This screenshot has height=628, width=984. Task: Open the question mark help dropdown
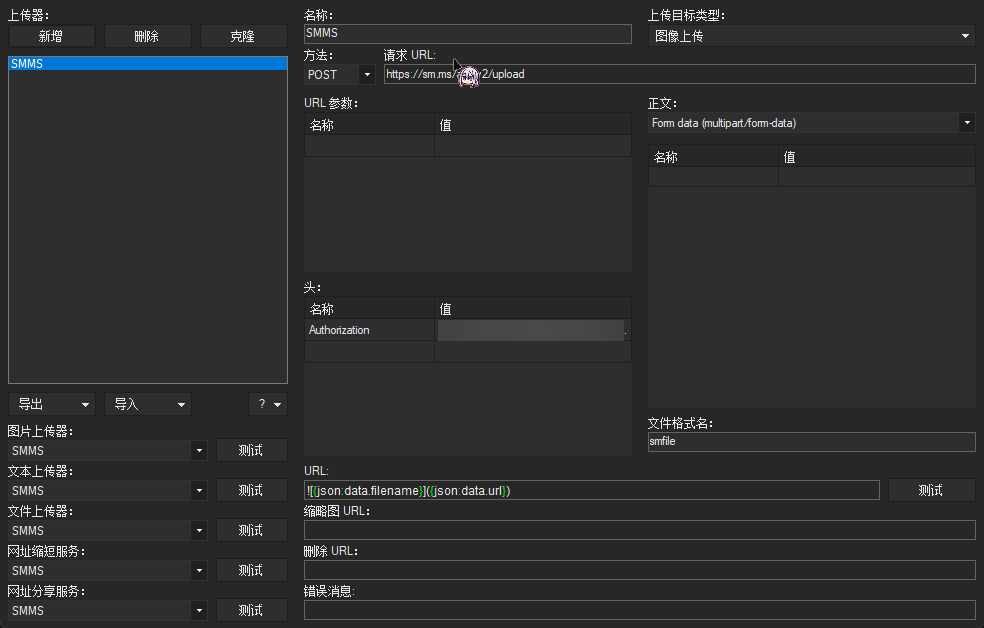pyautogui.click(x=268, y=404)
